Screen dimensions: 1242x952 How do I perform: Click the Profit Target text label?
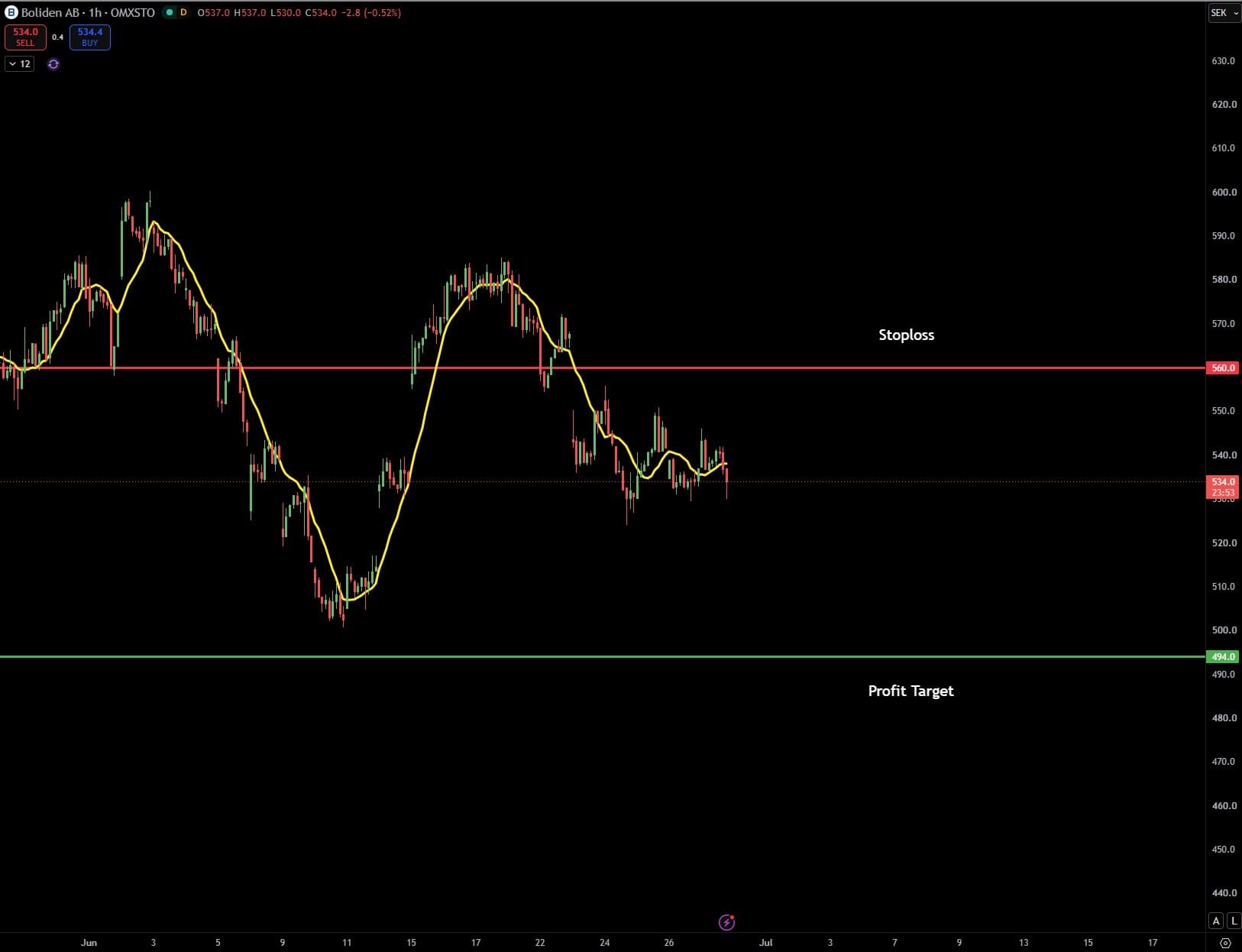(910, 691)
